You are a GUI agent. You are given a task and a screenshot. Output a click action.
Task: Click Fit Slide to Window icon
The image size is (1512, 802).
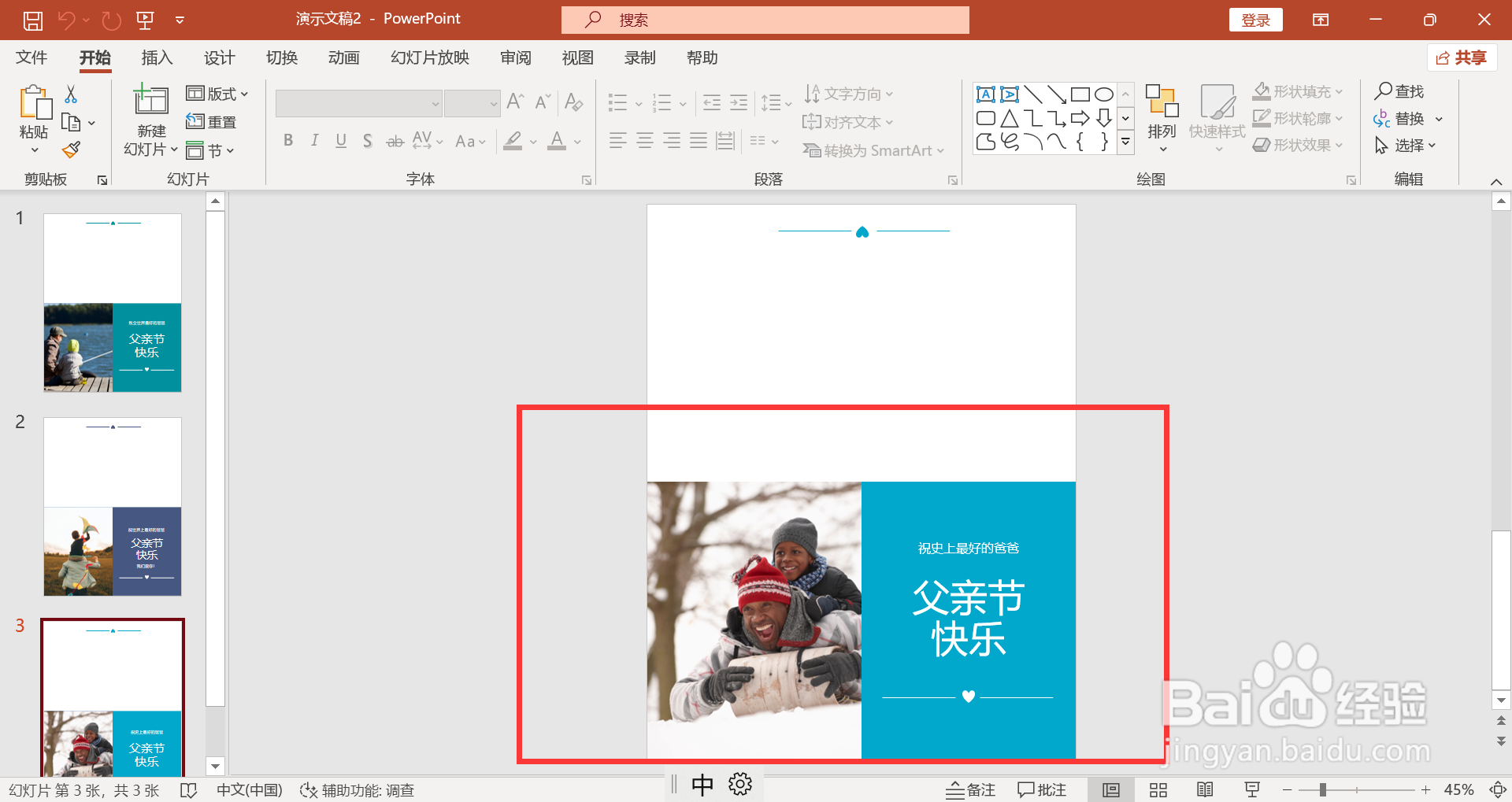click(1498, 789)
